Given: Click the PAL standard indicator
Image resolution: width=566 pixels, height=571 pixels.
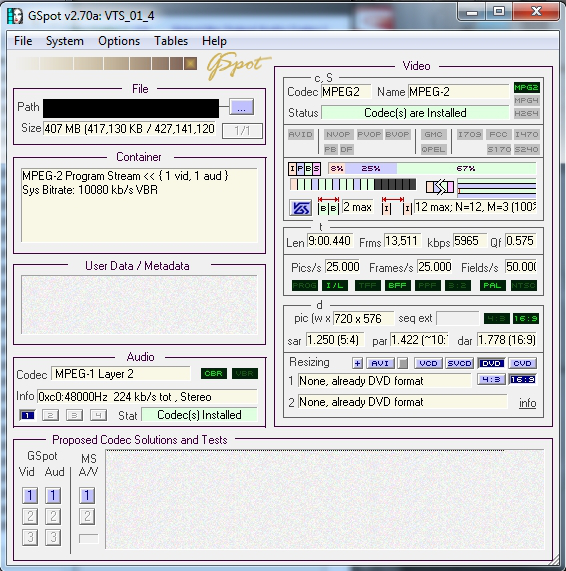Looking at the screenshot, I should pyautogui.click(x=492, y=286).
